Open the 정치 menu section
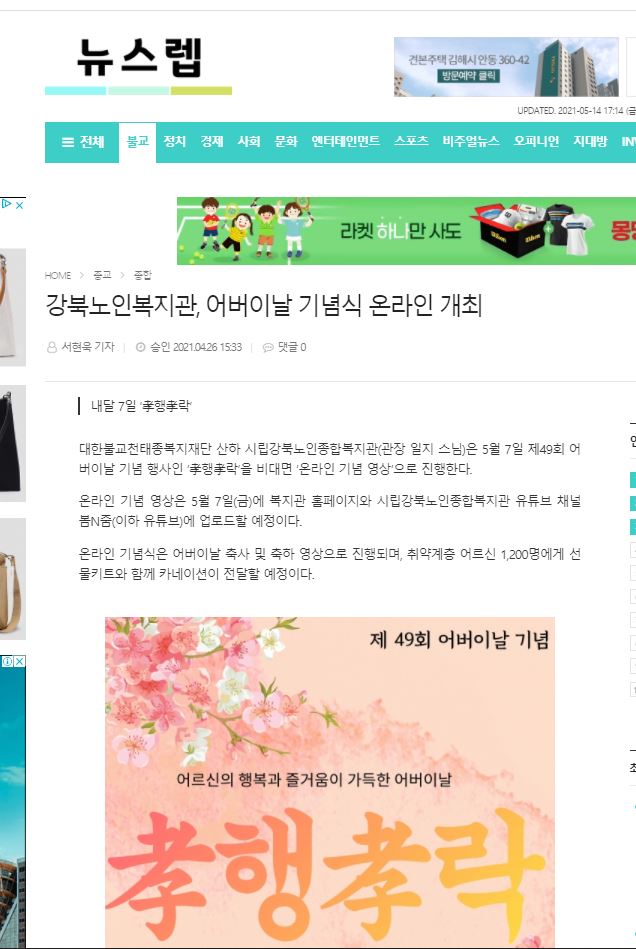The height and width of the screenshot is (949, 636). tap(174, 142)
